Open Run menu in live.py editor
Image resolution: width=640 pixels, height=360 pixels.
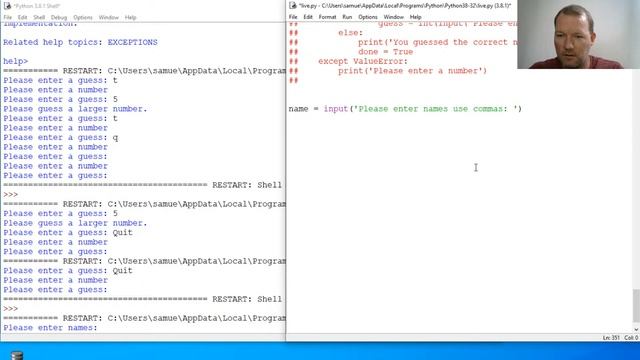tap(347, 17)
